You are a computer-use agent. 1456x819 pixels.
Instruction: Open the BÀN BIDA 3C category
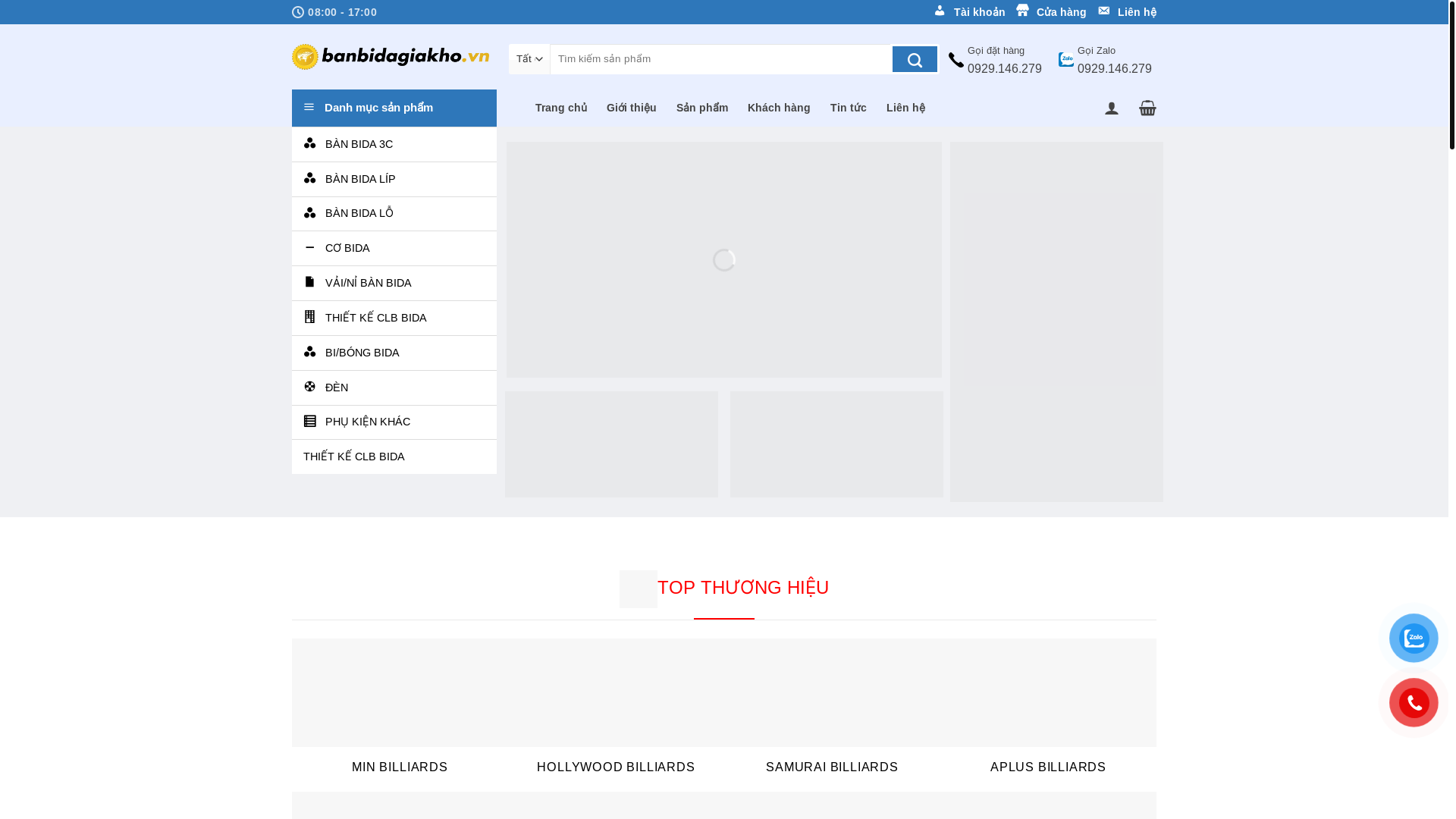point(394,144)
